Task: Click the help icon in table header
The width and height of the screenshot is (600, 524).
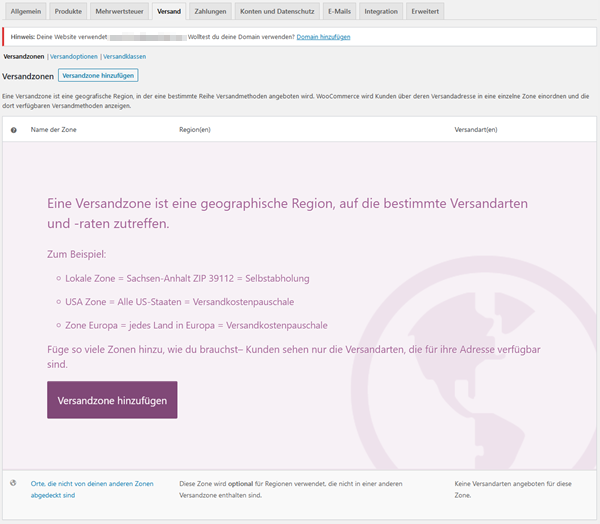Action: [14, 130]
